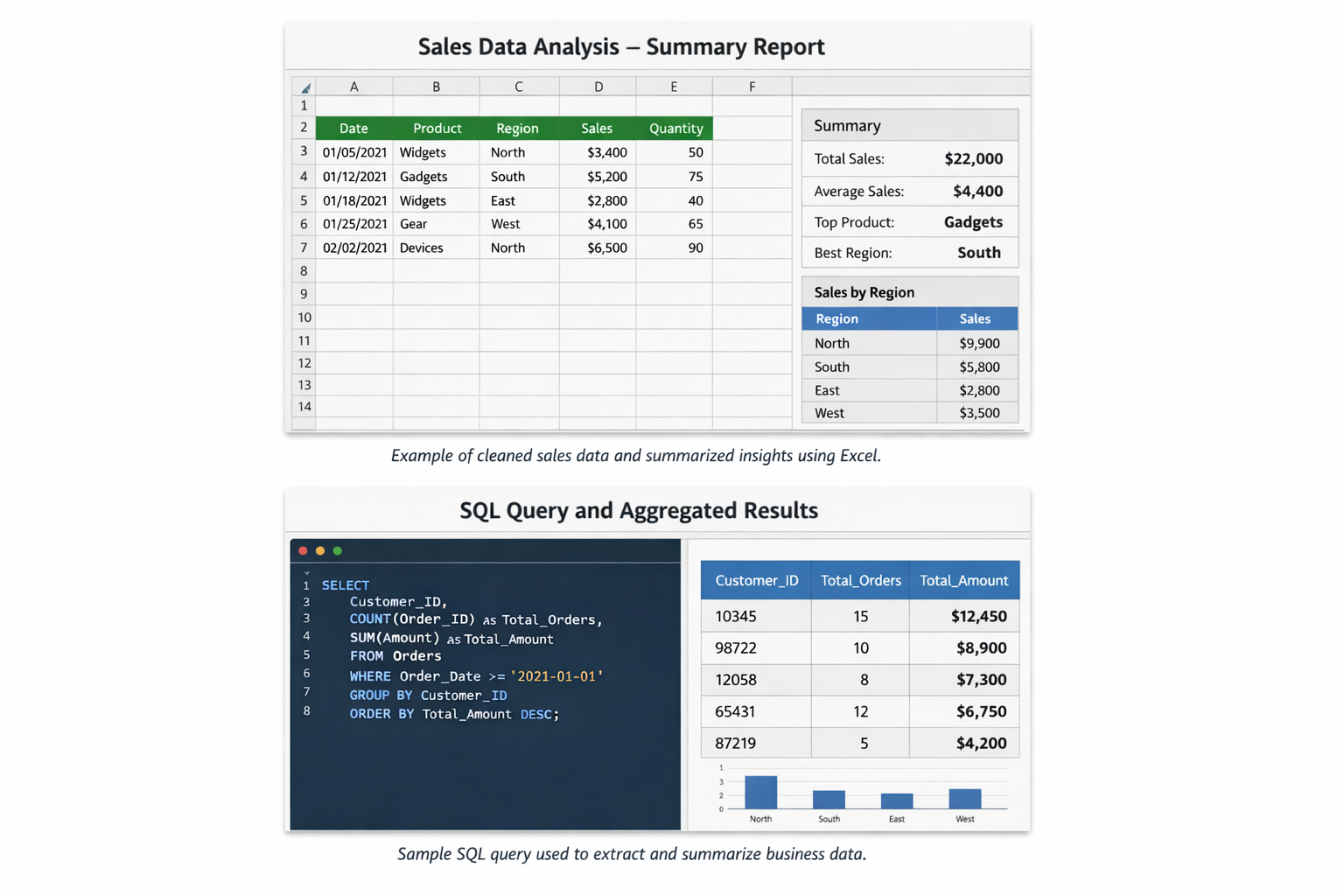Click the green Product header cell

coord(437,129)
